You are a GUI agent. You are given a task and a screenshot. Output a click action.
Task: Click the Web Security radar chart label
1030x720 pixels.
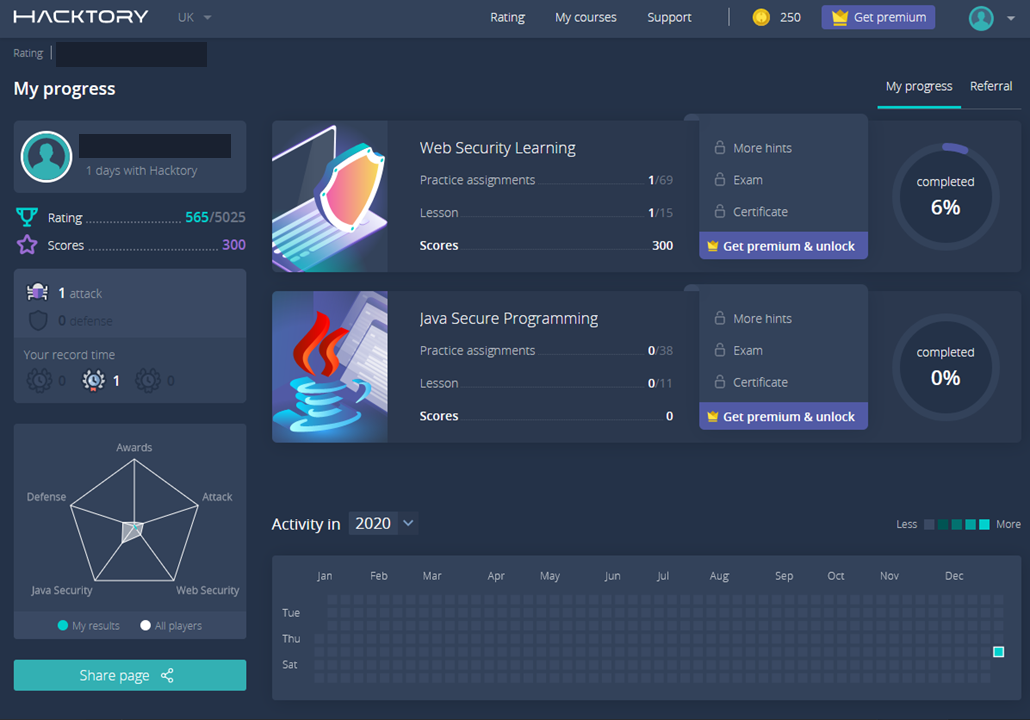tap(208, 590)
